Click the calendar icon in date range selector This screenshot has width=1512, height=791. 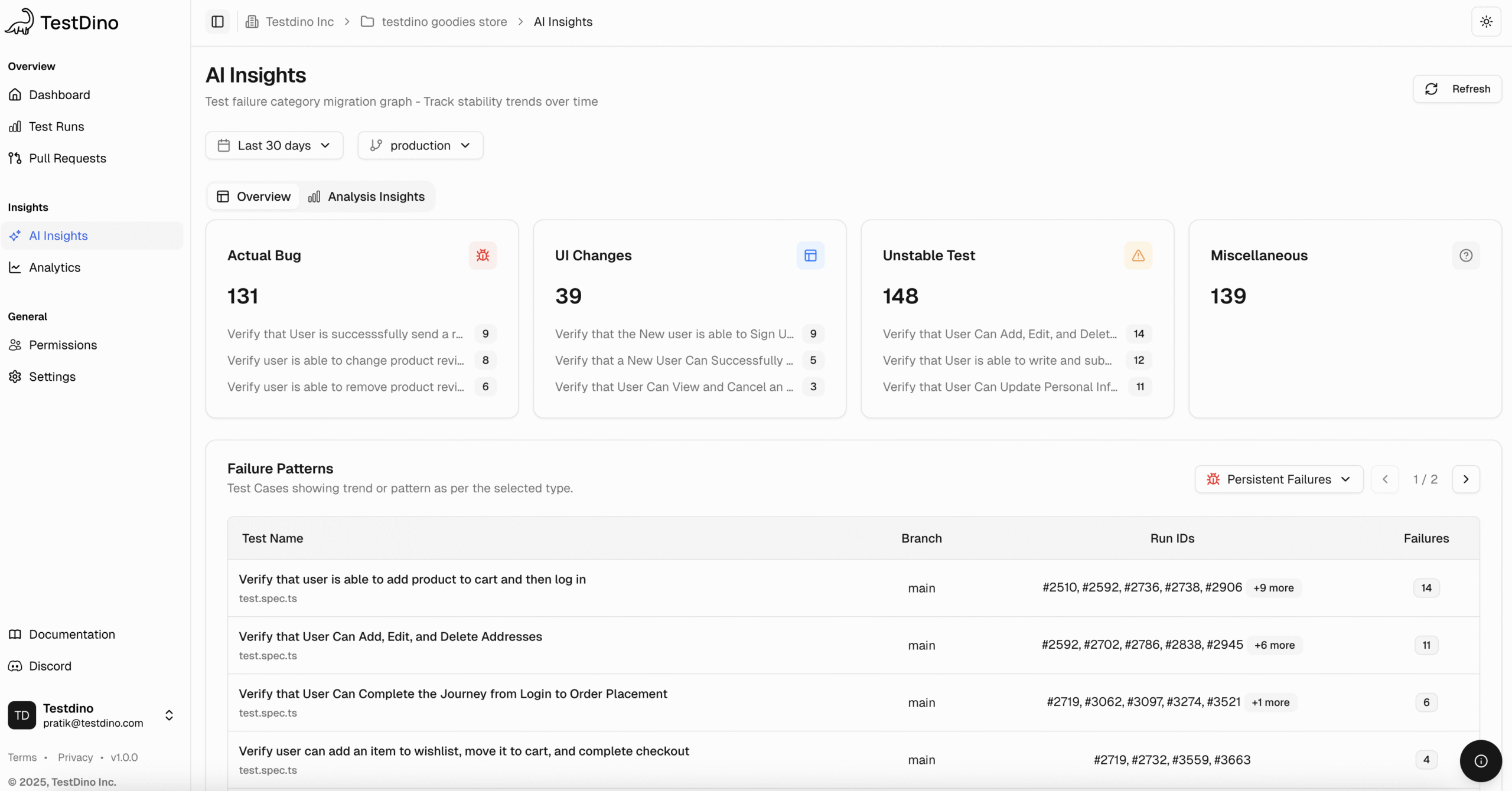224,145
